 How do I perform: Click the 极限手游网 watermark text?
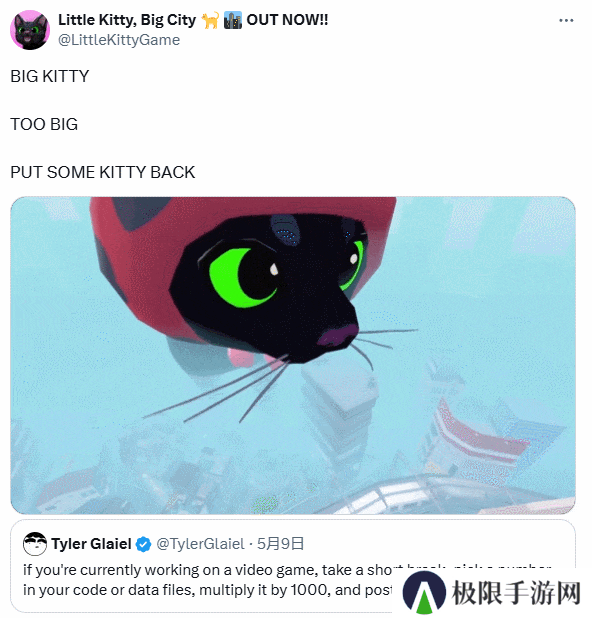[x=516, y=593]
